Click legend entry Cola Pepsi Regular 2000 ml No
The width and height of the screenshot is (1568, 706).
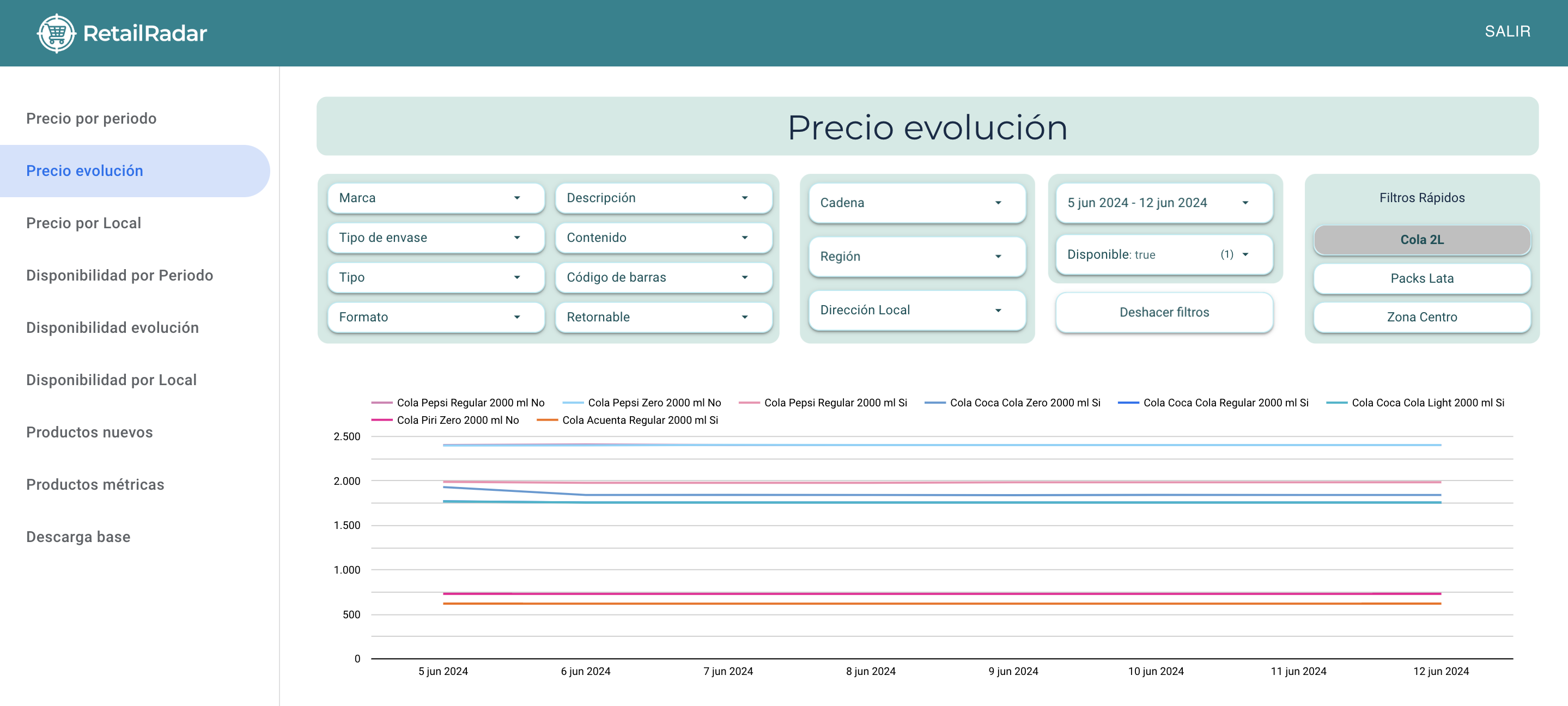tap(458, 403)
